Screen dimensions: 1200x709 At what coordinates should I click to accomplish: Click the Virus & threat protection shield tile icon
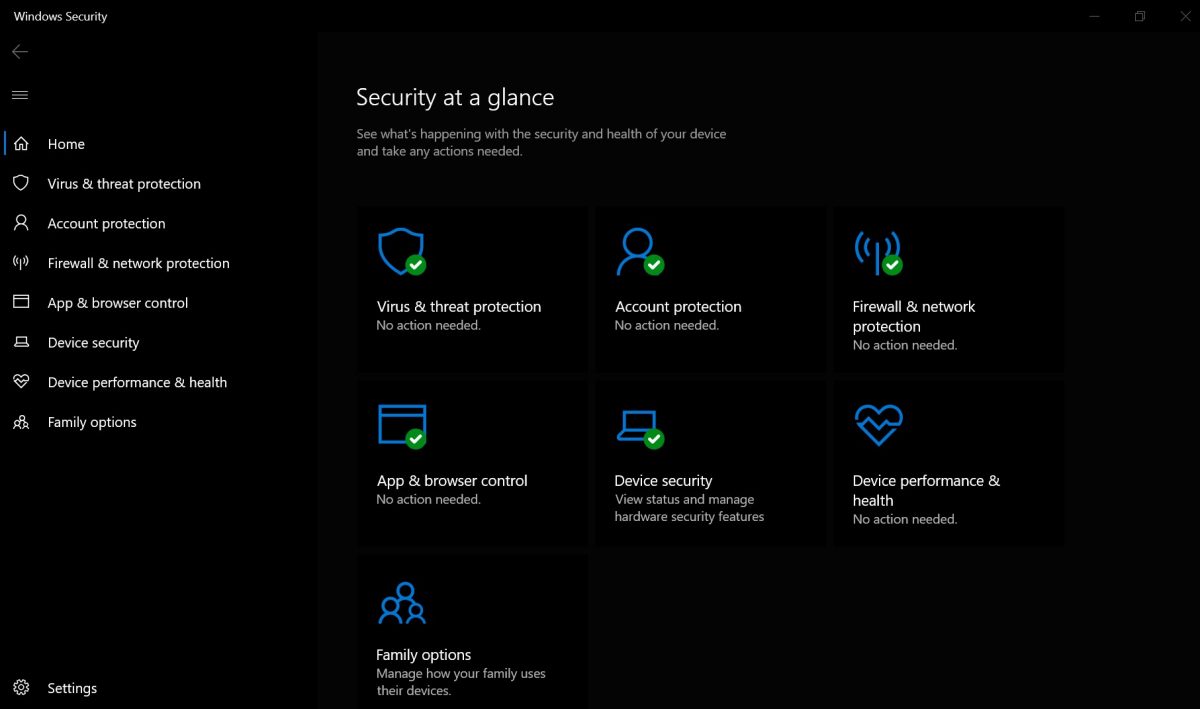click(400, 251)
